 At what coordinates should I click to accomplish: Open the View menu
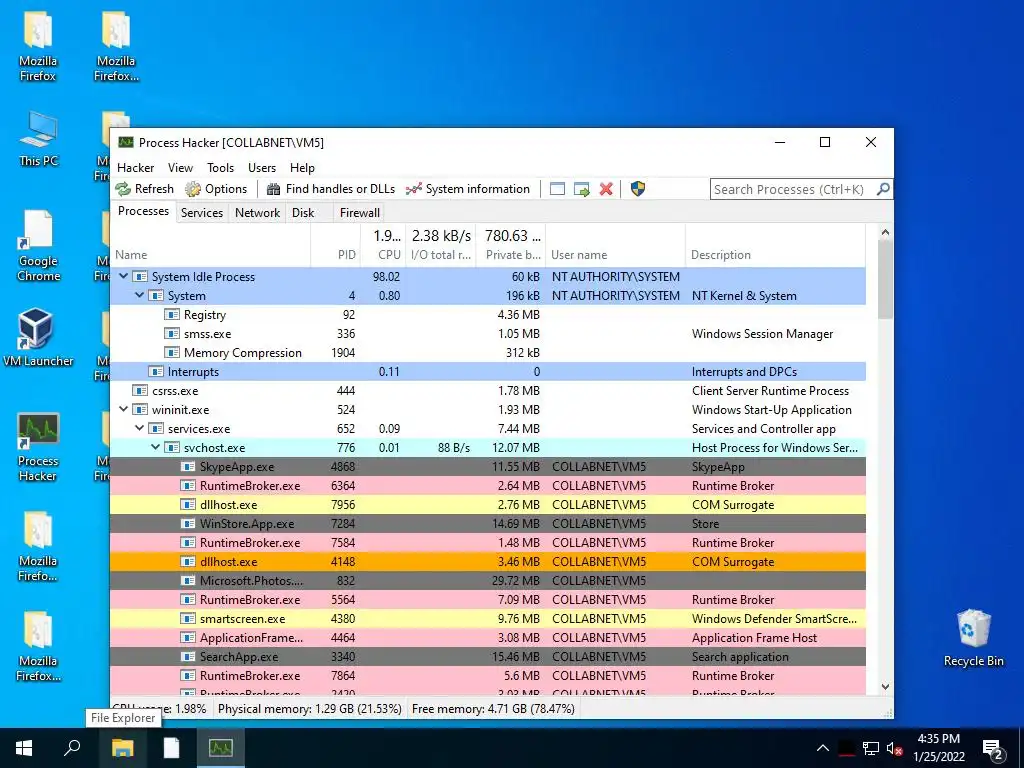click(x=180, y=168)
